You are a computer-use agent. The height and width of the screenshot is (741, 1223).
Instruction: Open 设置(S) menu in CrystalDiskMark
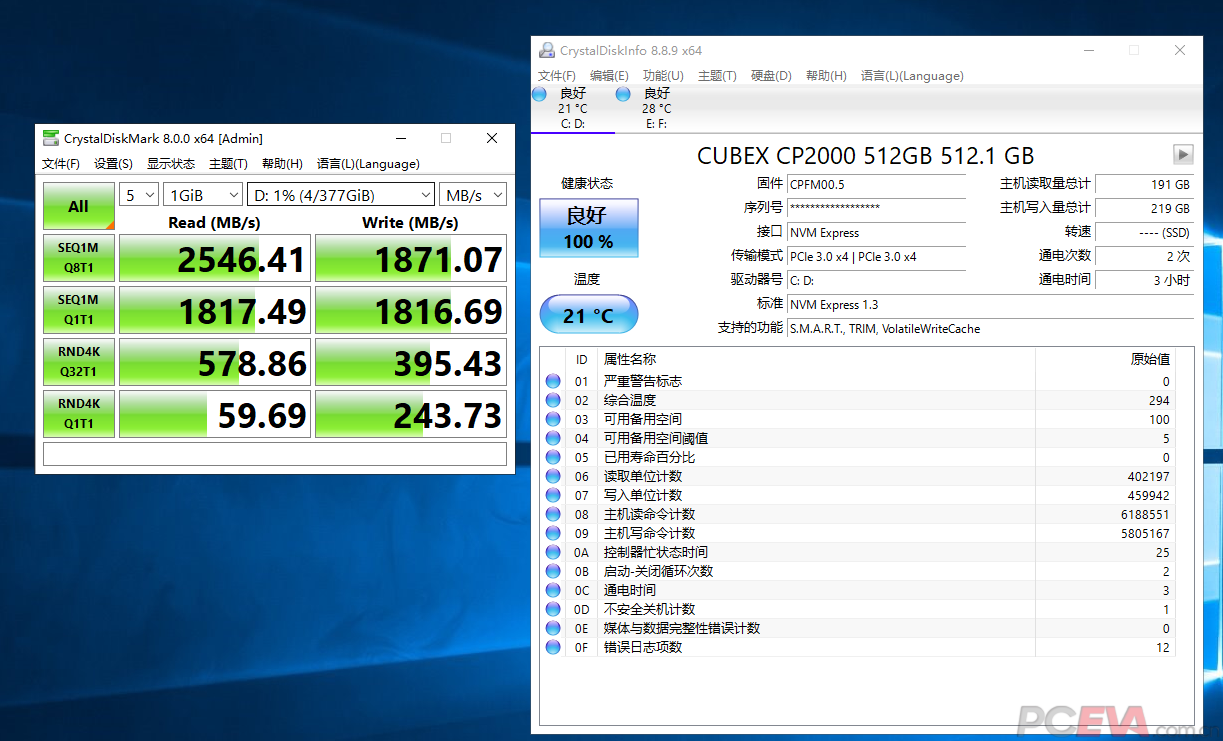coord(114,164)
